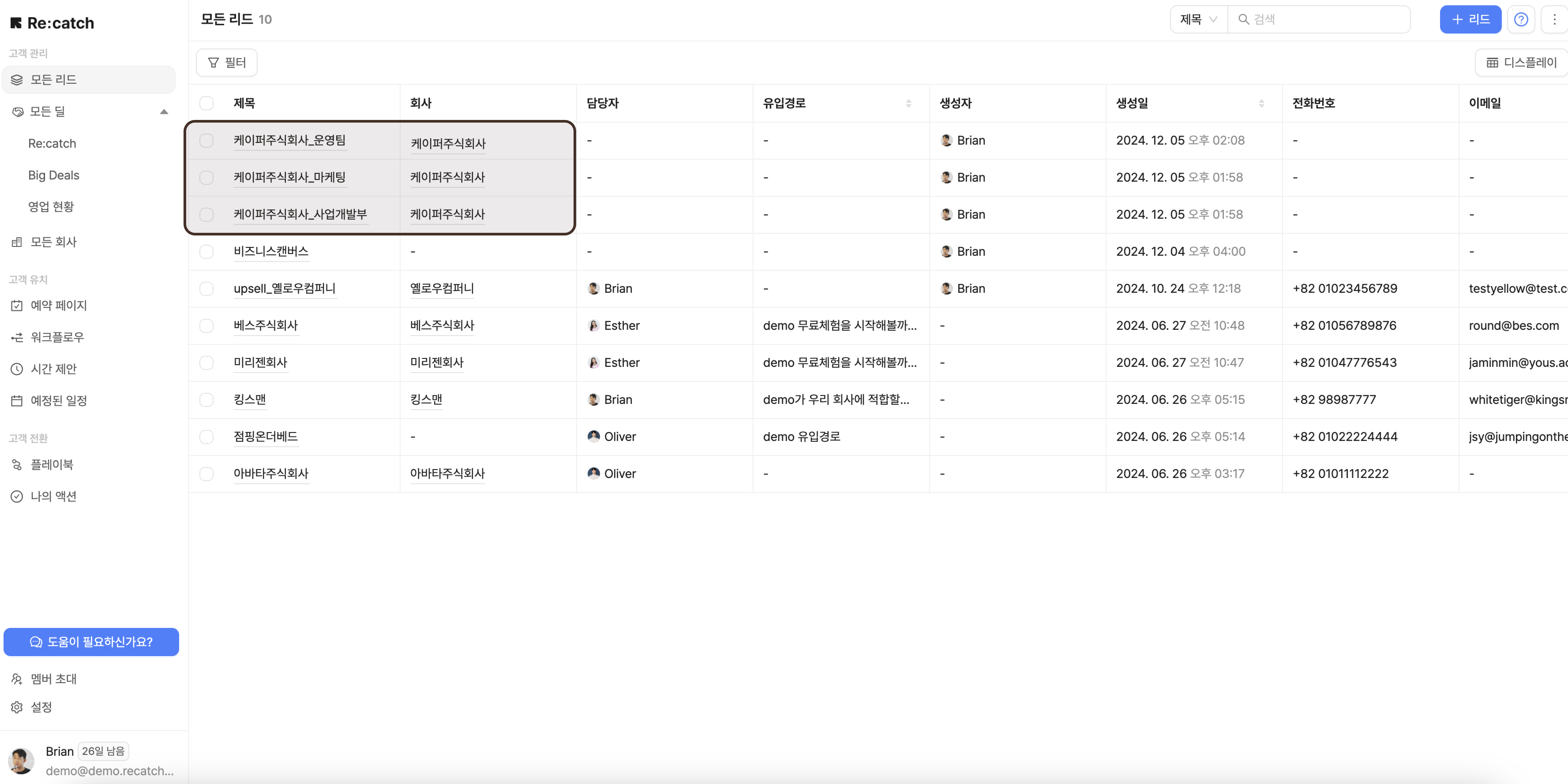Image resolution: width=1568 pixels, height=784 pixels.
Task: Open 워크플로우 from the sidebar
Action: click(57, 337)
